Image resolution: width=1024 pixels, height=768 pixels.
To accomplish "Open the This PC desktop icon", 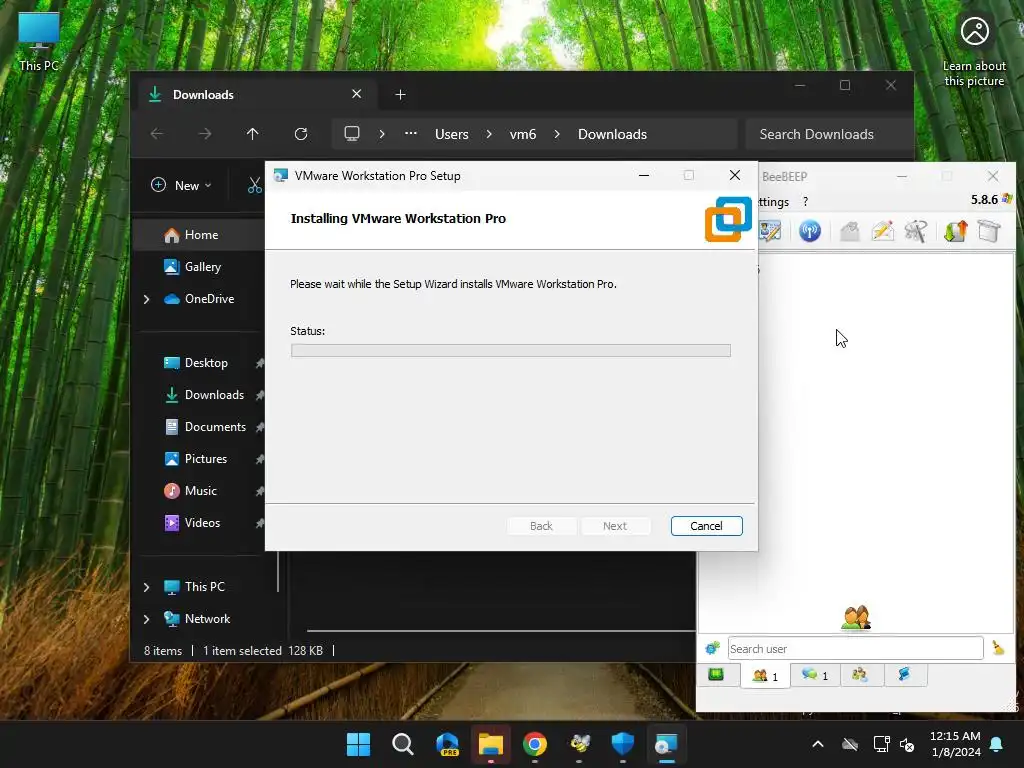I will 39,42.
